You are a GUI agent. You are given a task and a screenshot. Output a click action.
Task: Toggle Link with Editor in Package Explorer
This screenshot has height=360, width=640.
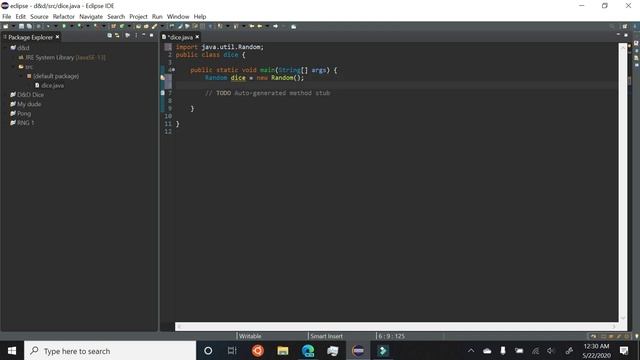point(117,36)
